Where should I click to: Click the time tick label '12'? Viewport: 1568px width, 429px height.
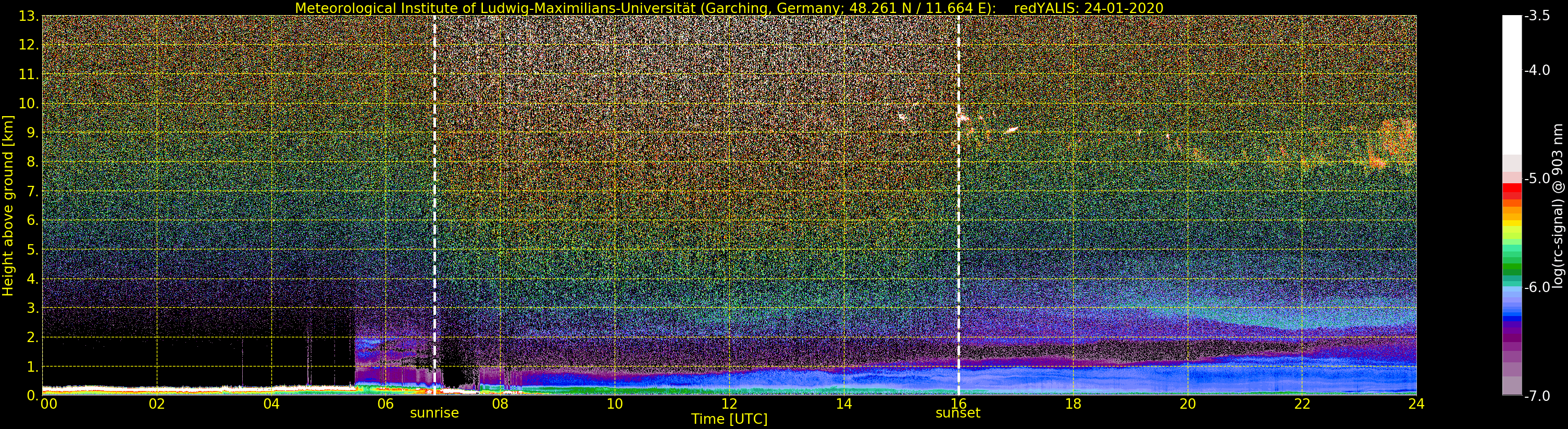[729, 404]
